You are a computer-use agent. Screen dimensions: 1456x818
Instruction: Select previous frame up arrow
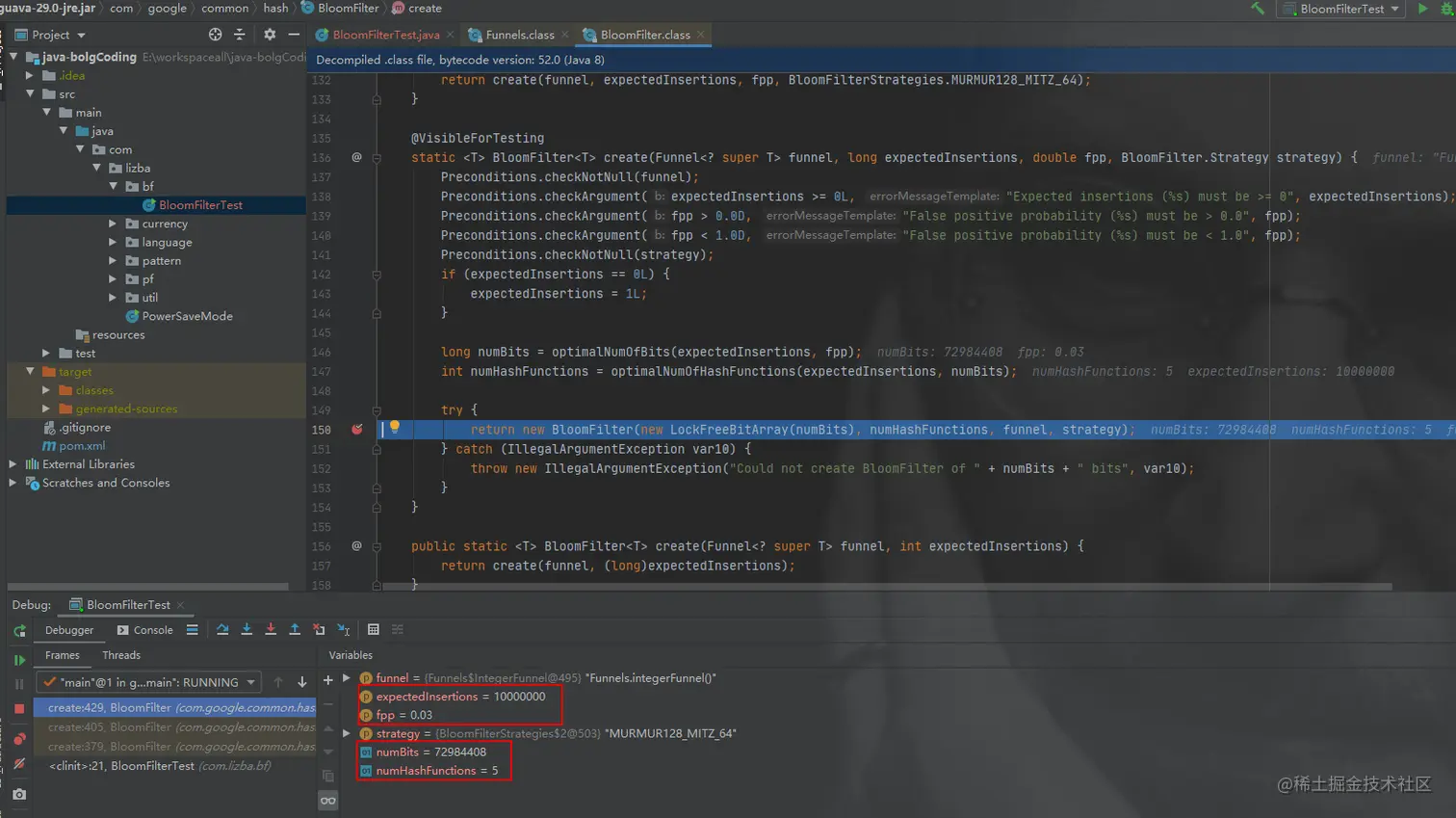[x=278, y=682]
